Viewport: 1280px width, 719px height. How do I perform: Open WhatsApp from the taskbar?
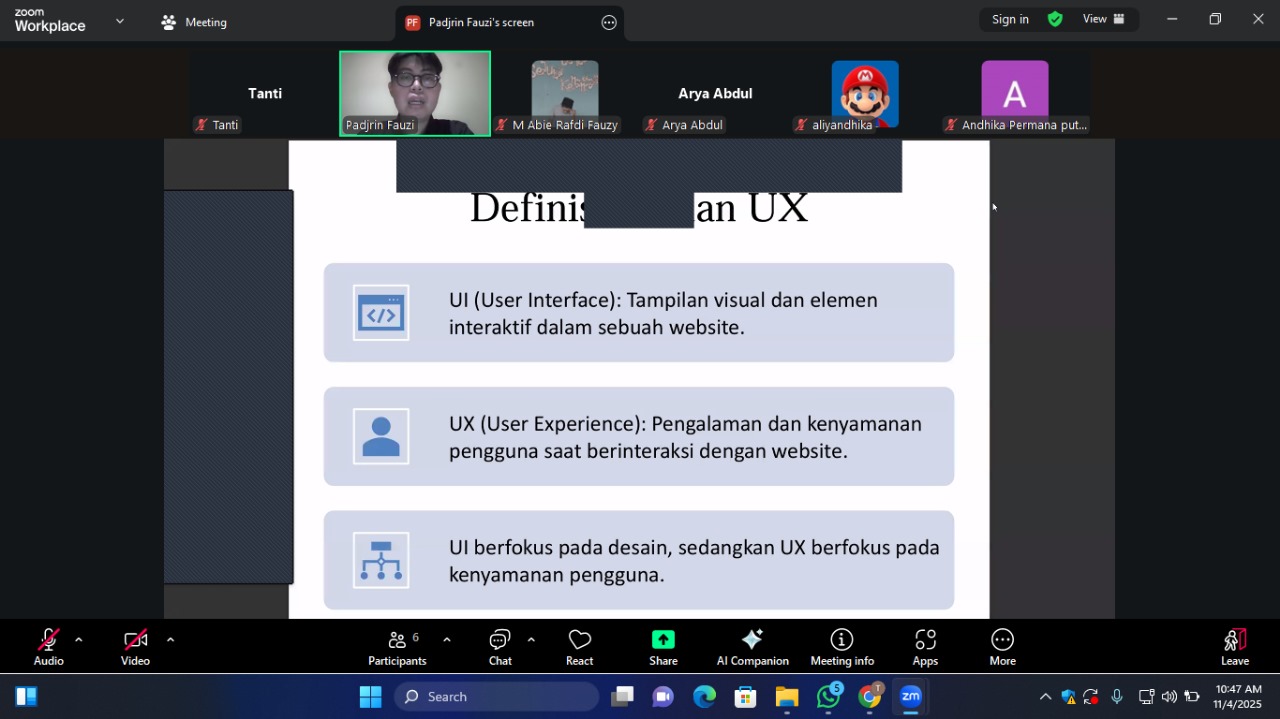point(828,697)
